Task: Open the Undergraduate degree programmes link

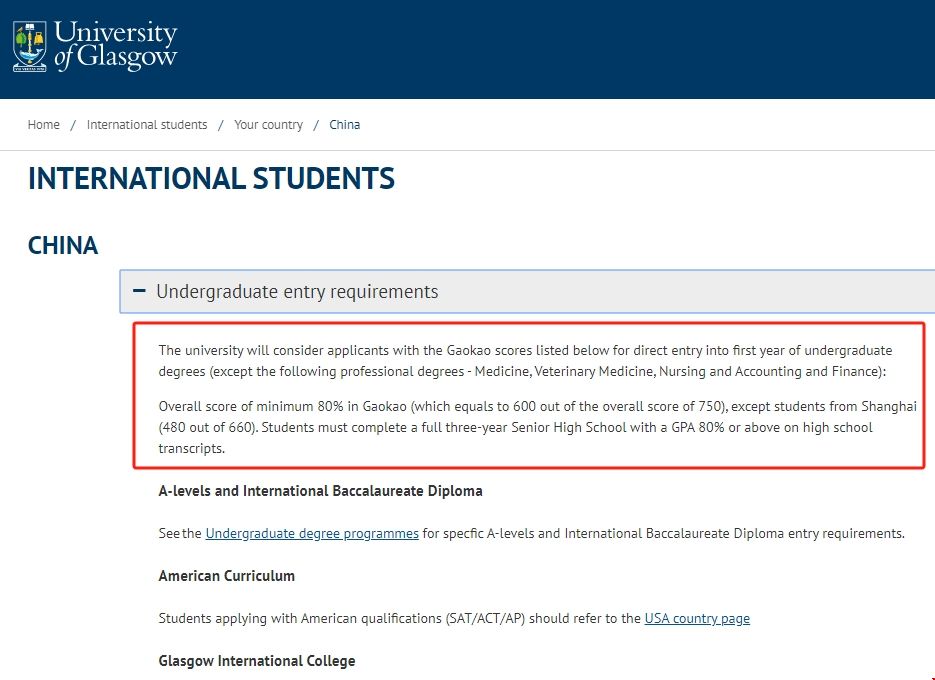Action: coord(312,534)
